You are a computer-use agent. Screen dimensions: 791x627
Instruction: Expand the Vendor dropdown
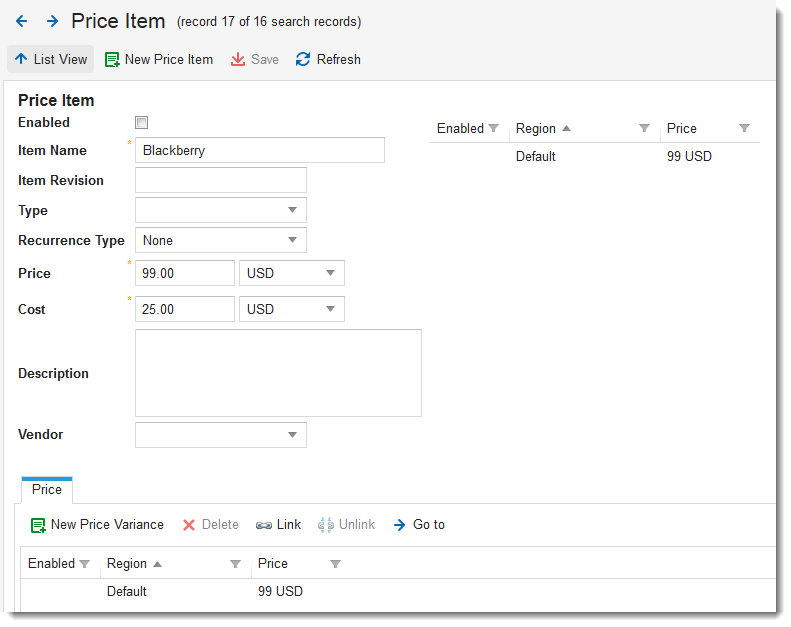click(x=292, y=435)
